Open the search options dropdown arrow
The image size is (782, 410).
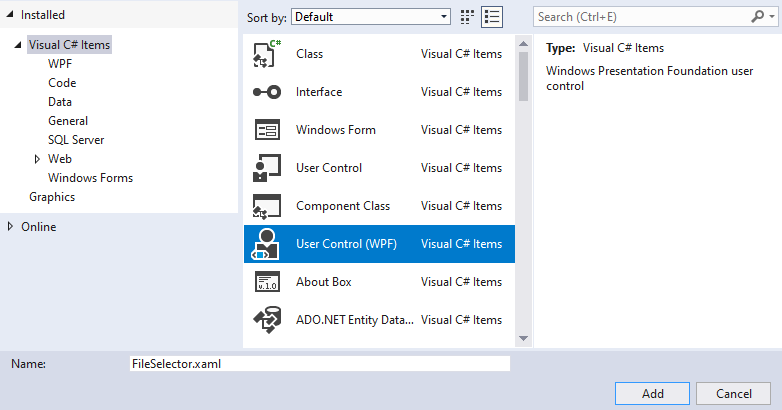772,17
